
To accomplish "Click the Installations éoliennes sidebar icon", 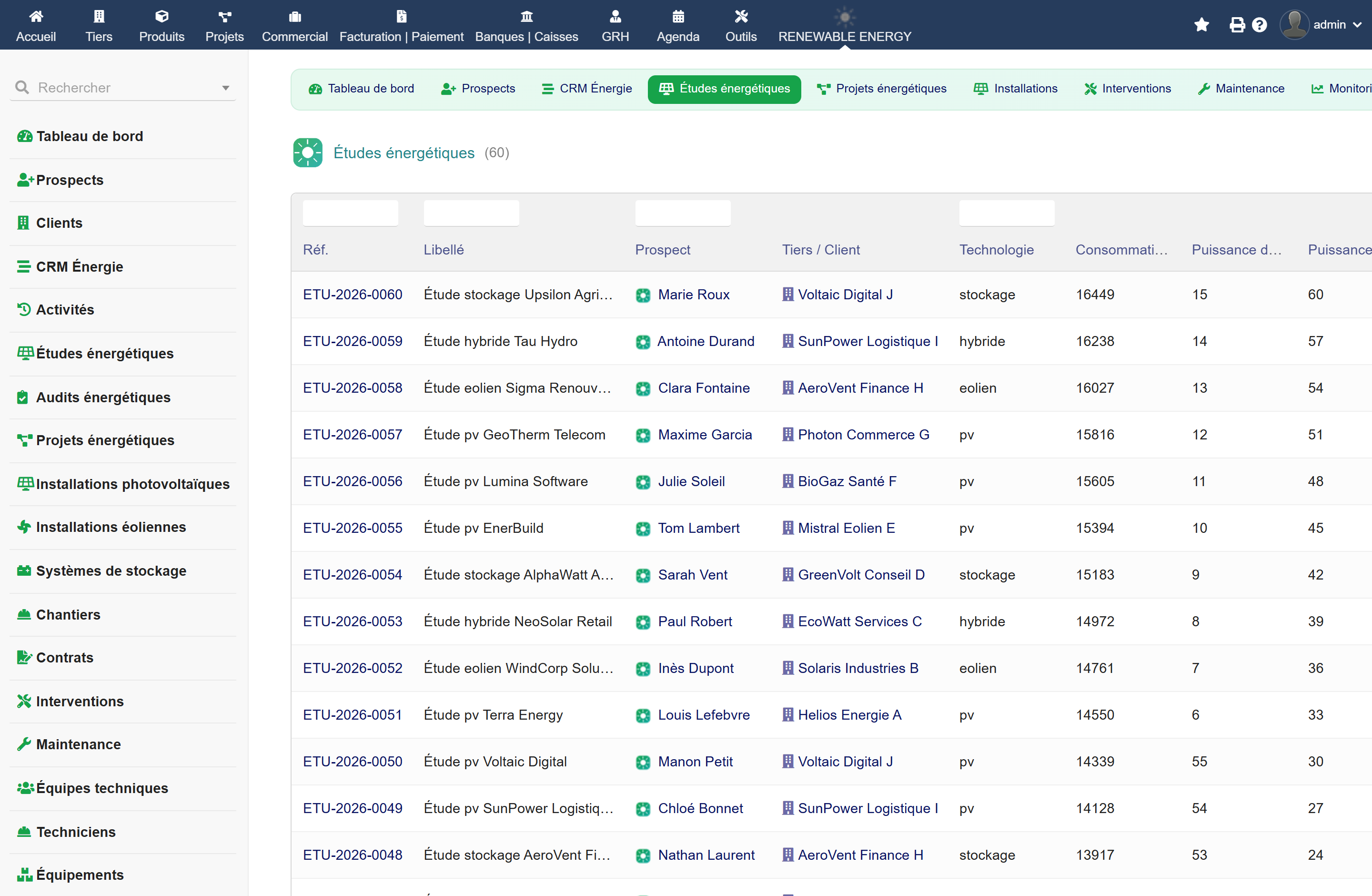I will 24,527.
